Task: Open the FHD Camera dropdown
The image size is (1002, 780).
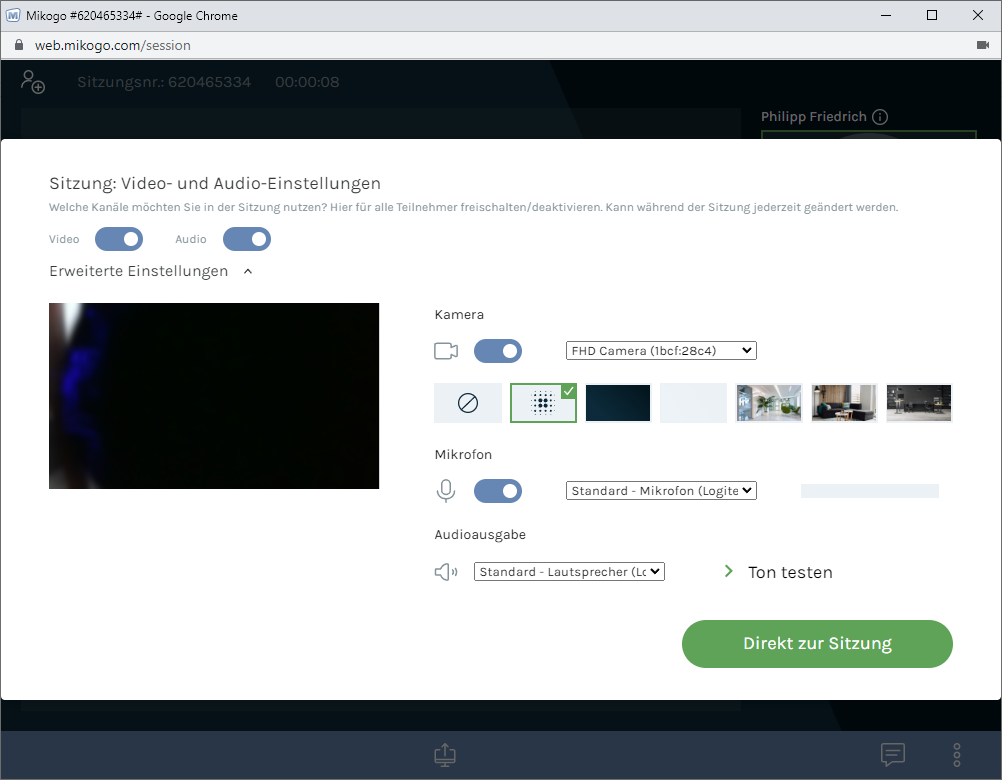Action: [x=661, y=351]
